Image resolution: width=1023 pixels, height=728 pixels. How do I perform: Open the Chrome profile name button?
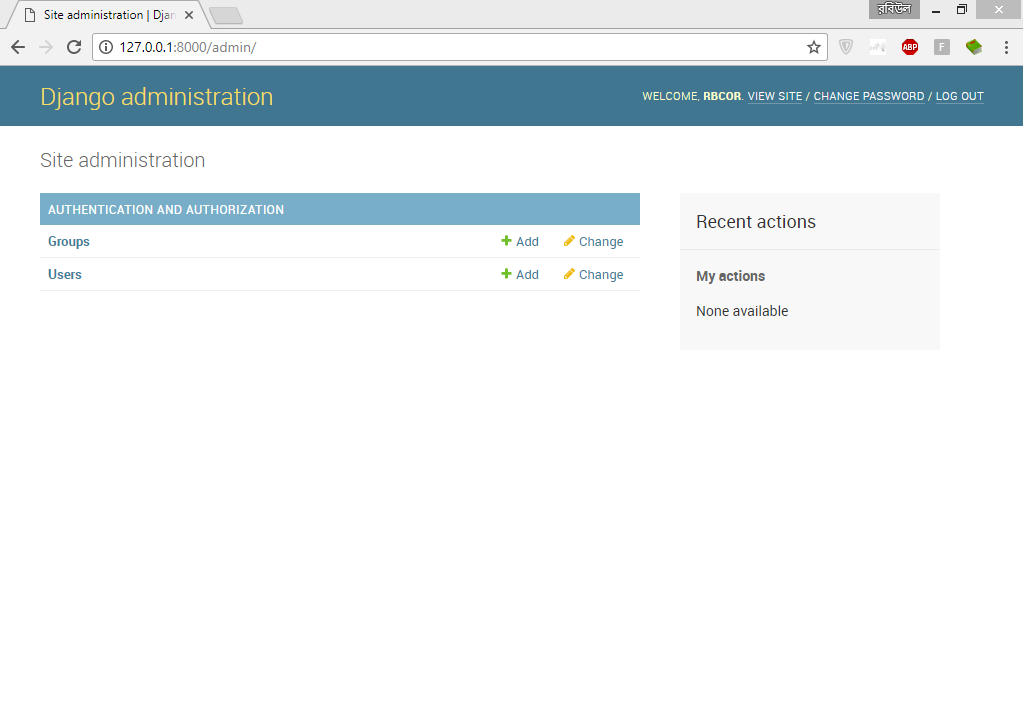[x=893, y=10]
